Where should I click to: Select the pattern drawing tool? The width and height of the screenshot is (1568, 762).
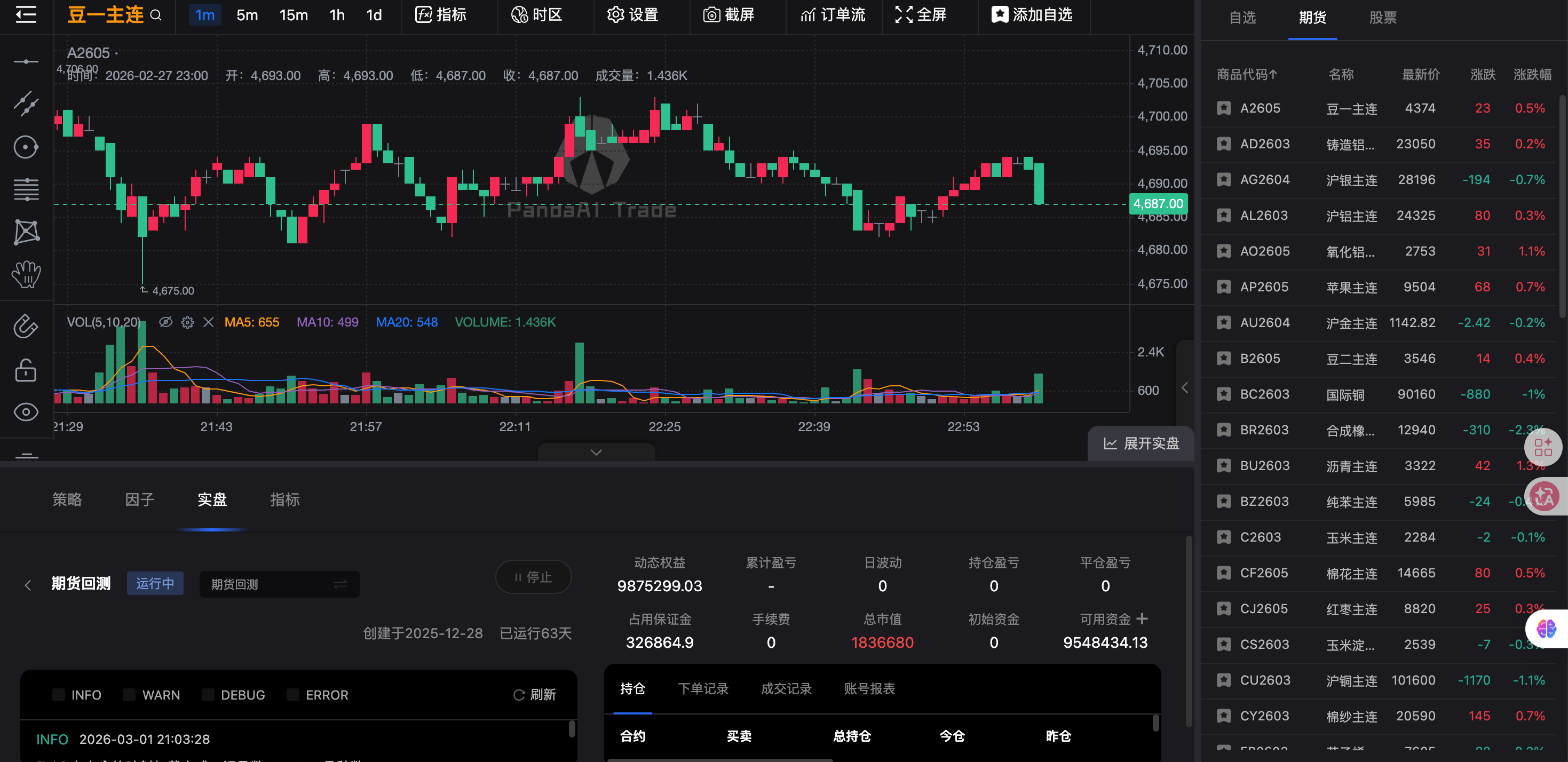pyautogui.click(x=26, y=232)
